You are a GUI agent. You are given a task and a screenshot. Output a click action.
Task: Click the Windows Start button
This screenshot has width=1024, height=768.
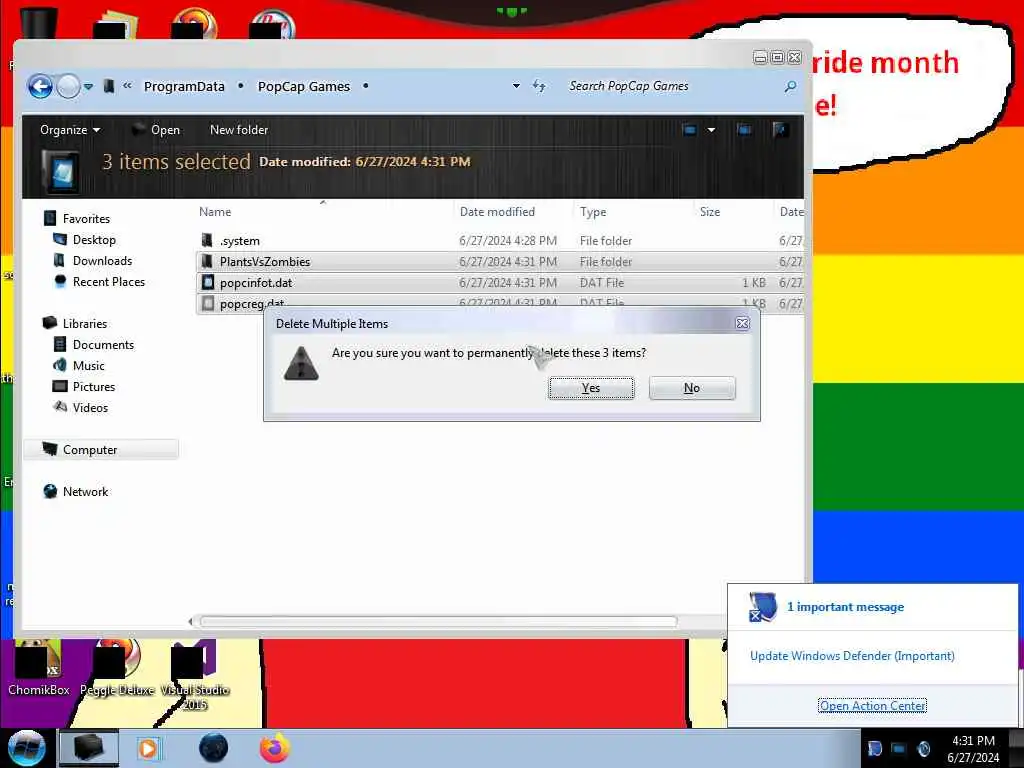(27, 748)
